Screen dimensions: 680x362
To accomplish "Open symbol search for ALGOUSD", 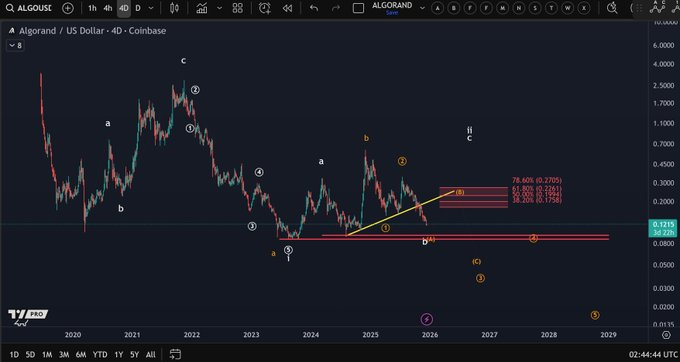I will (29, 8).
